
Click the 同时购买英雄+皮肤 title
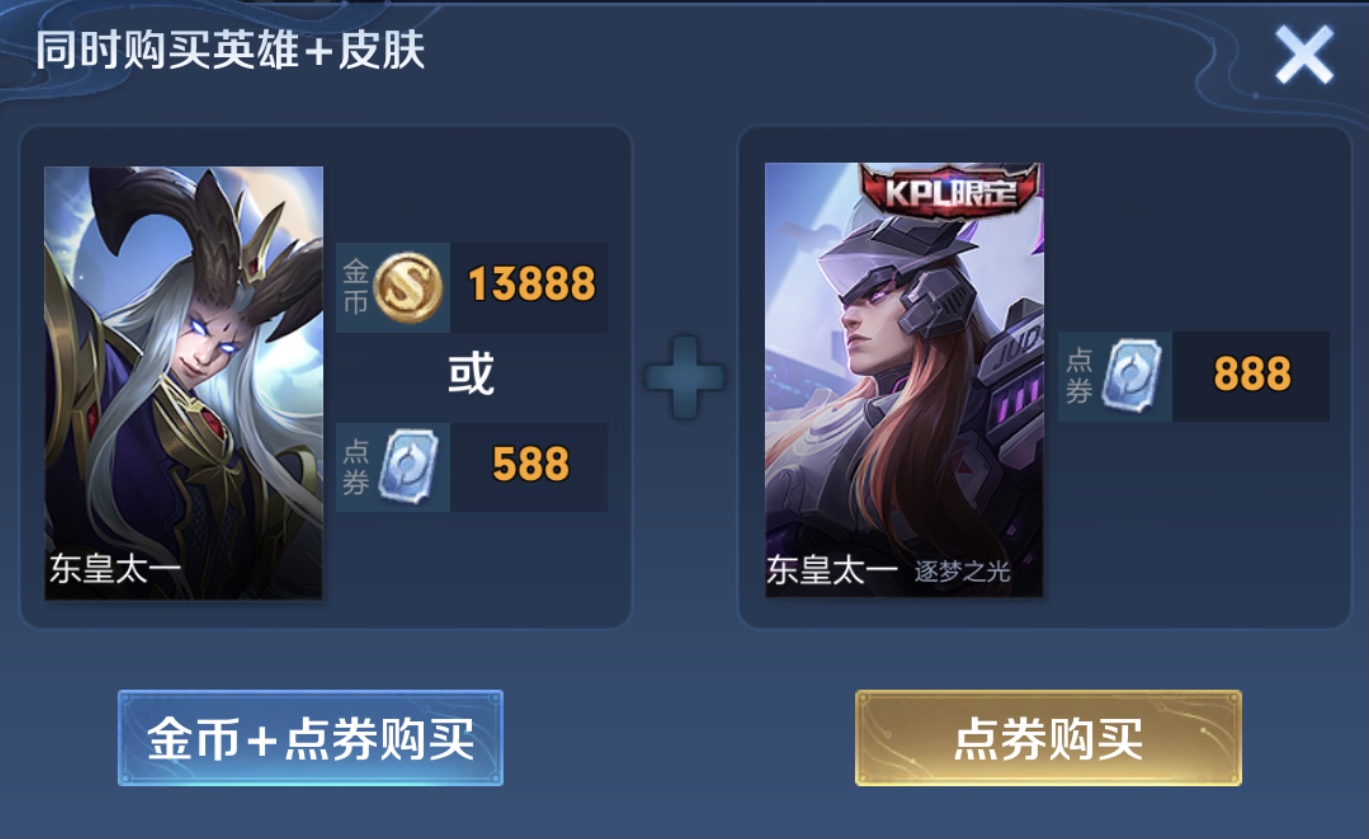coord(231,51)
